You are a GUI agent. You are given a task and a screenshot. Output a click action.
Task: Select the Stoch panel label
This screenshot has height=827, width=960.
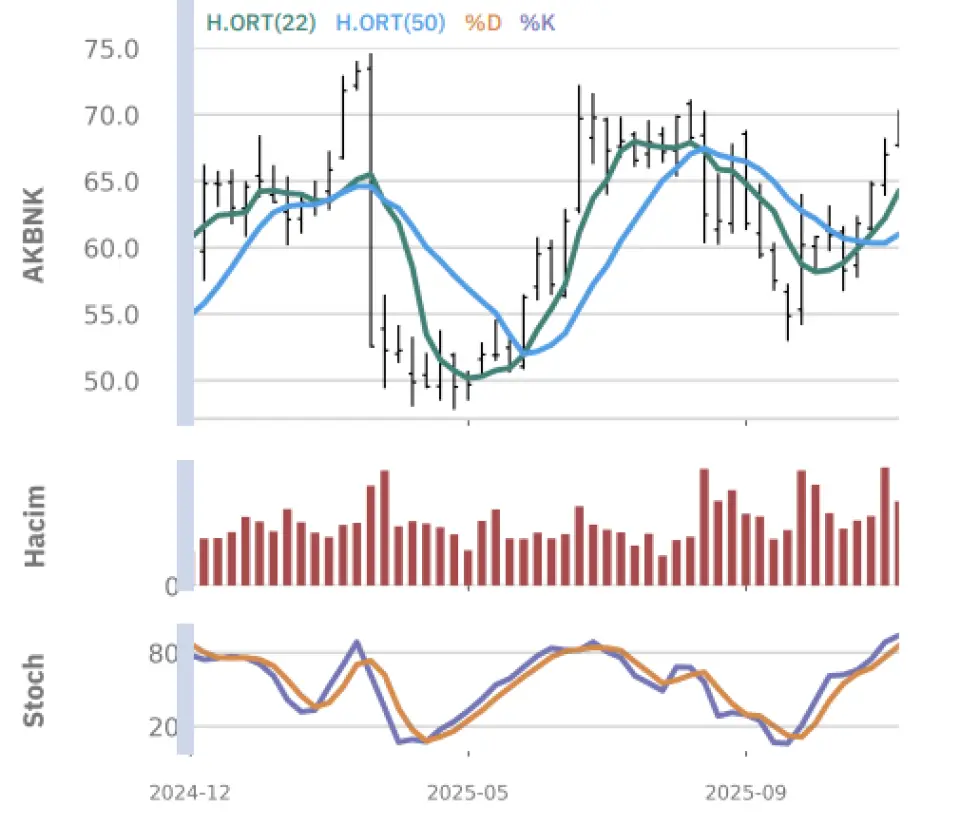[x=34, y=690]
